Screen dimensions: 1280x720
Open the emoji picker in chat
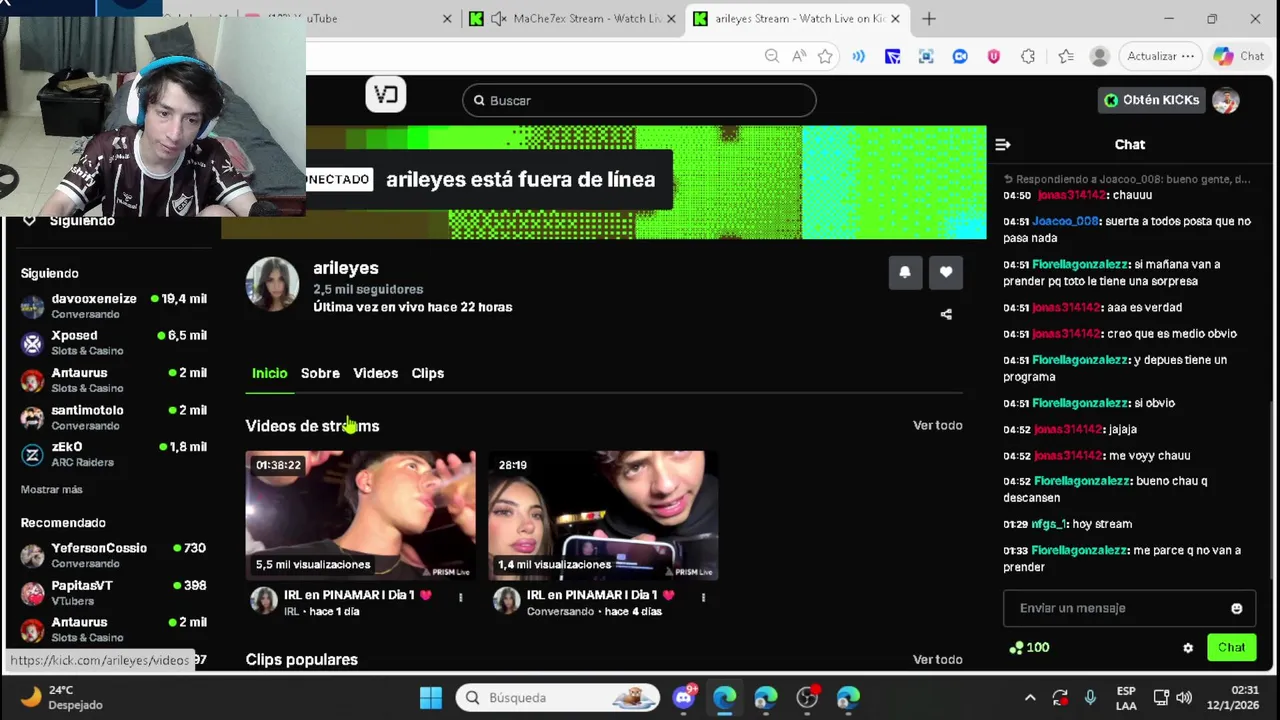tap(1237, 608)
